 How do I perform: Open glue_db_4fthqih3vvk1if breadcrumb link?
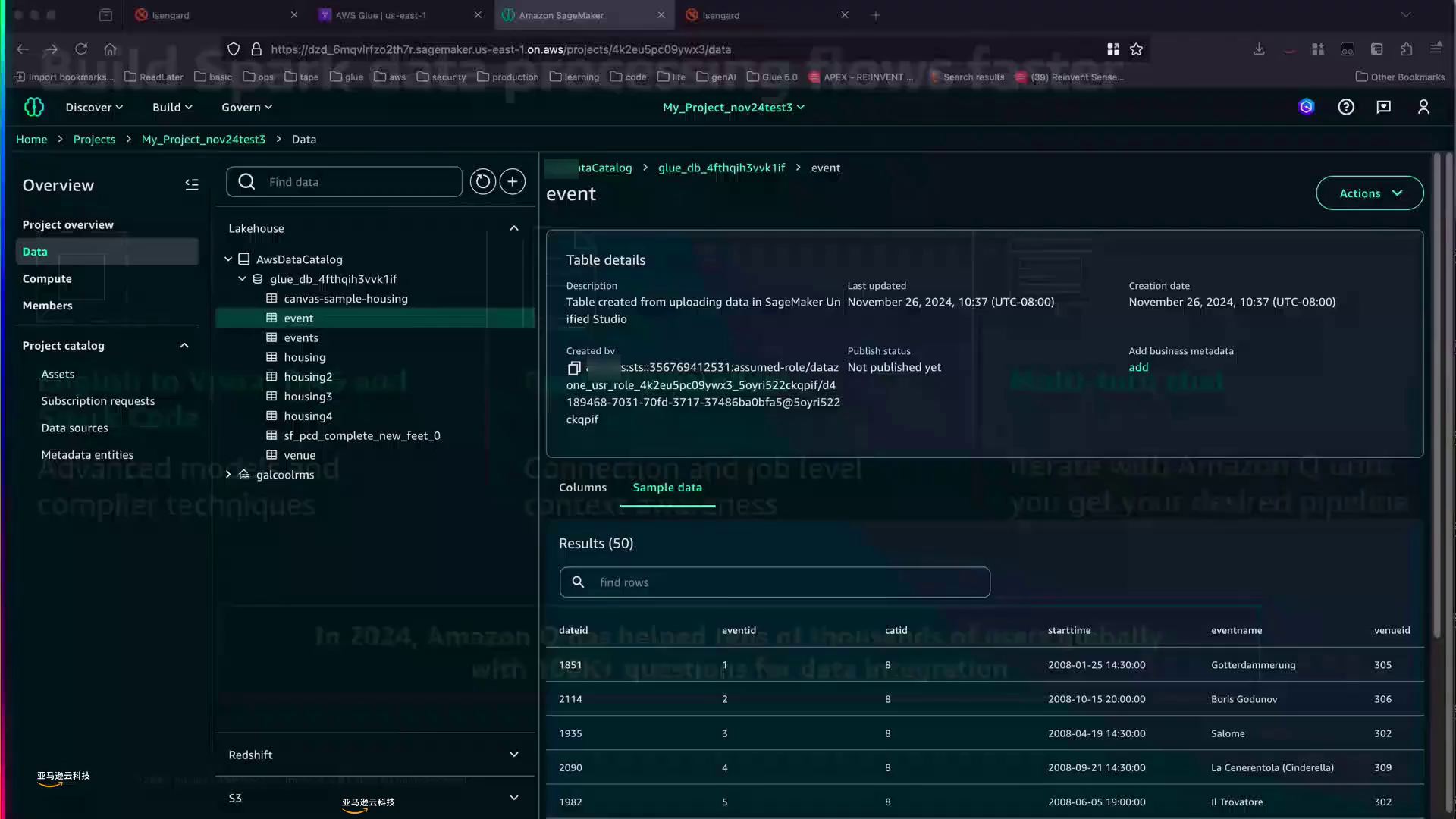[x=721, y=168]
